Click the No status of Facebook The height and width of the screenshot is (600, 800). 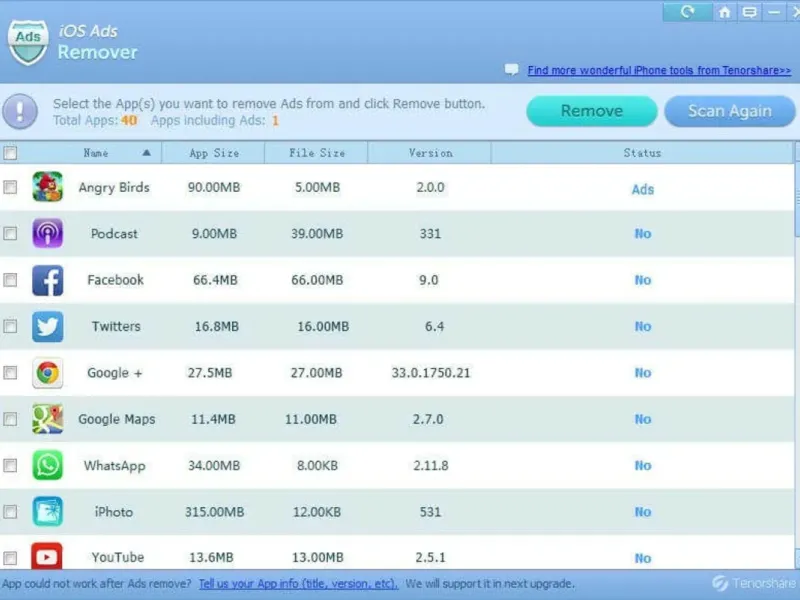coord(643,280)
